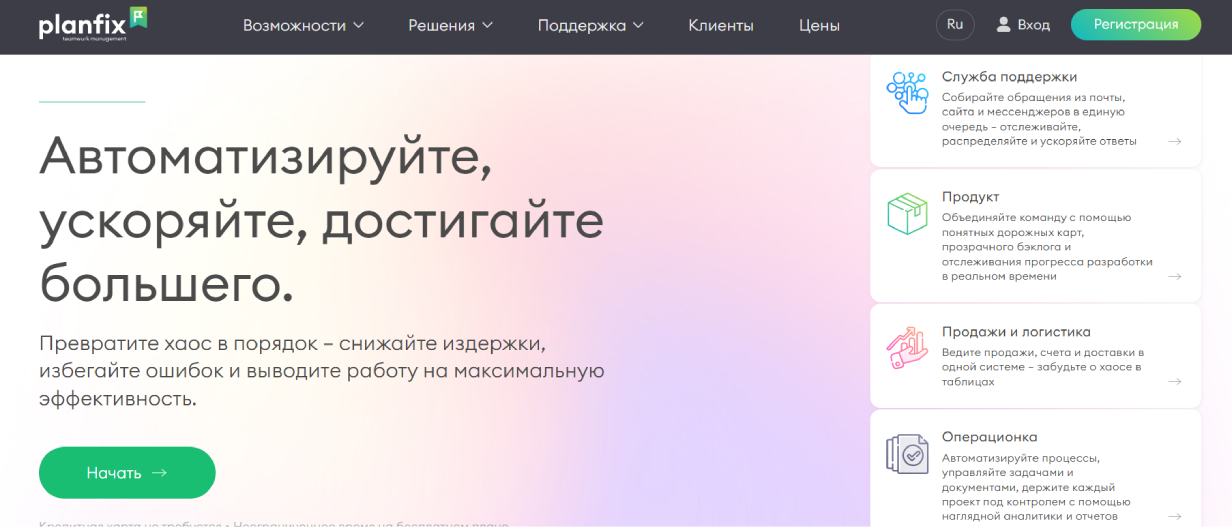Open the Продукт card title

click(x=970, y=197)
